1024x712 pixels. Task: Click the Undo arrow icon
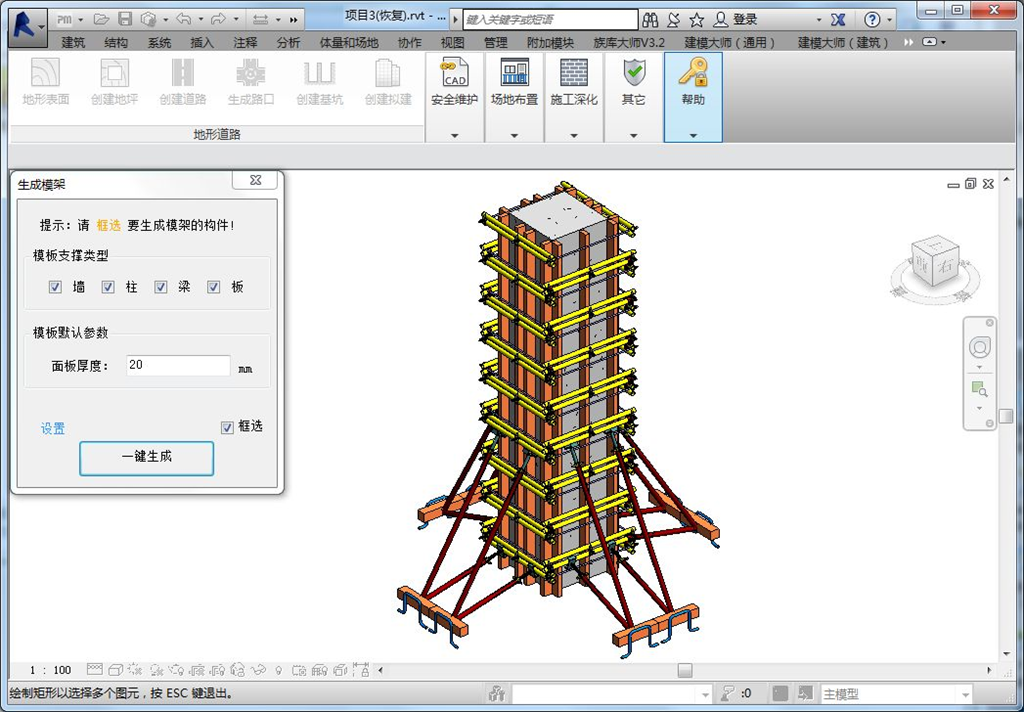pos(184,20)
